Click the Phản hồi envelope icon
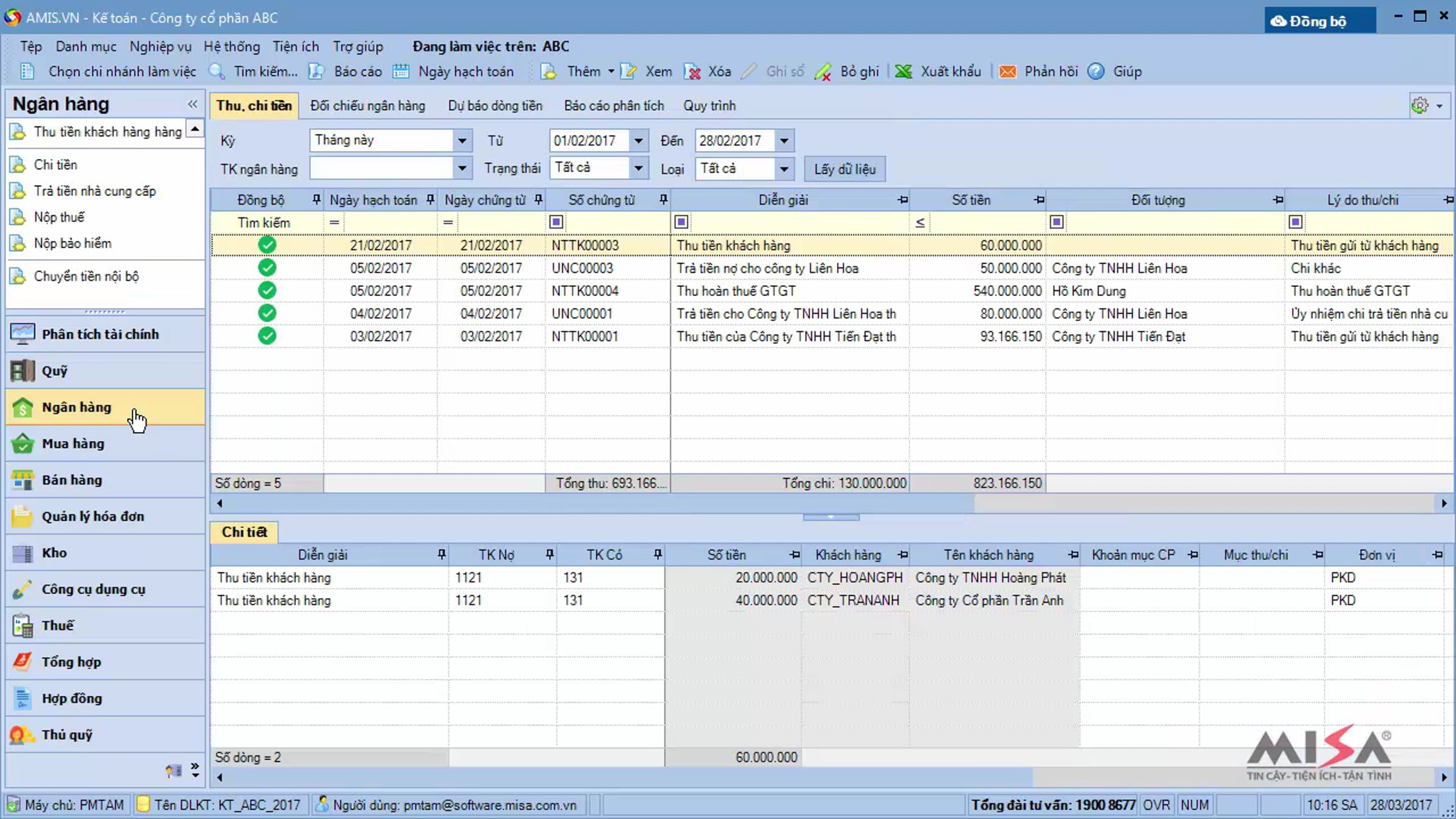 click(x=1008, y=72)
